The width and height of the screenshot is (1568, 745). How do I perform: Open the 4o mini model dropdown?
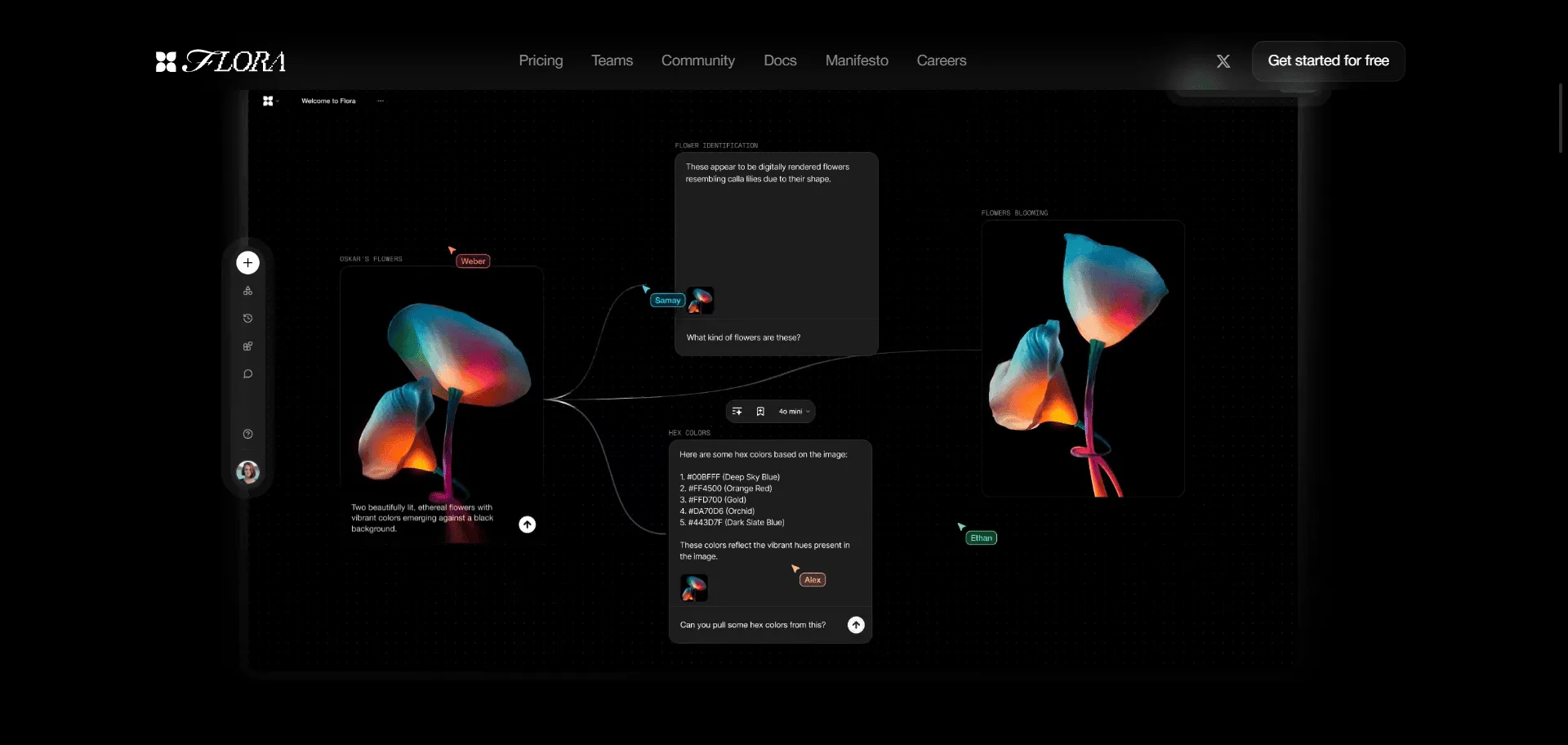click(x=791, y=411)
